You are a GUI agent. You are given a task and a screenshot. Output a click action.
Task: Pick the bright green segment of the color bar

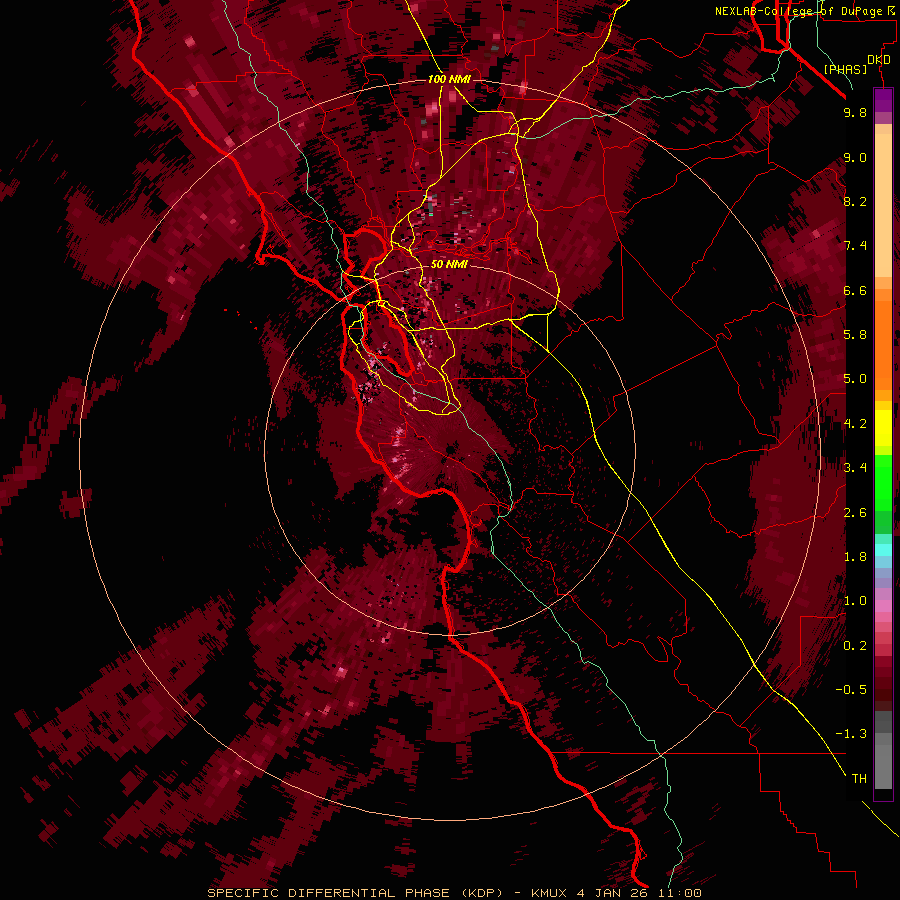coord(883,481)
